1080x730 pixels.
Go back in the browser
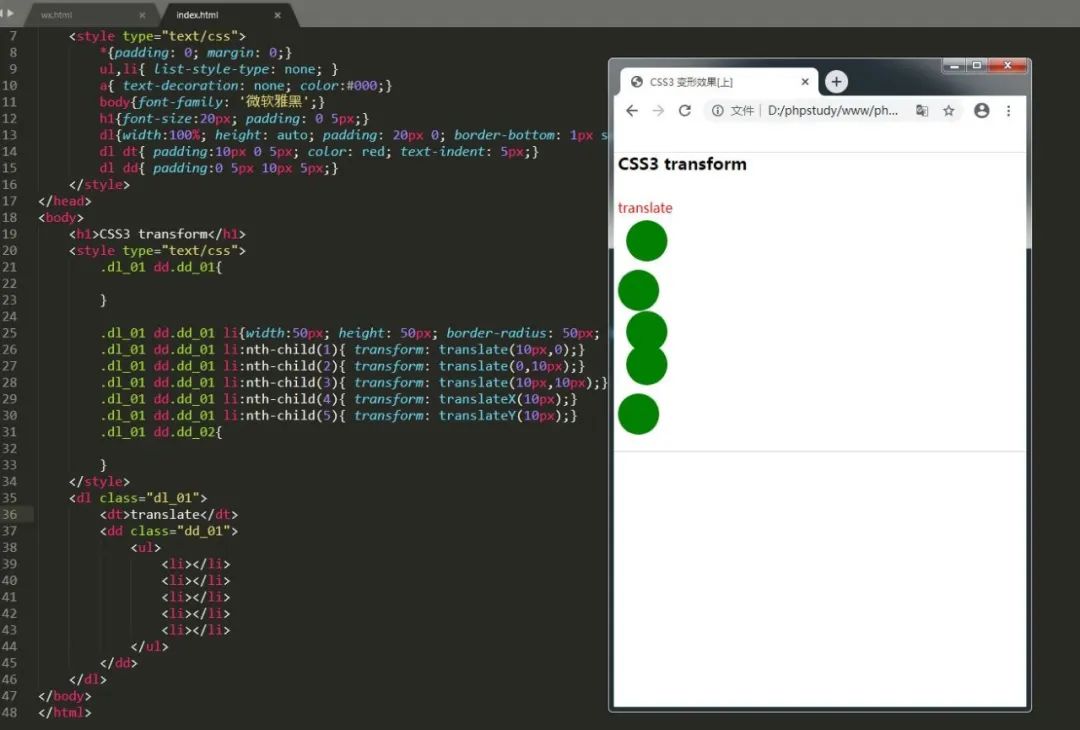tap(632, 111)
